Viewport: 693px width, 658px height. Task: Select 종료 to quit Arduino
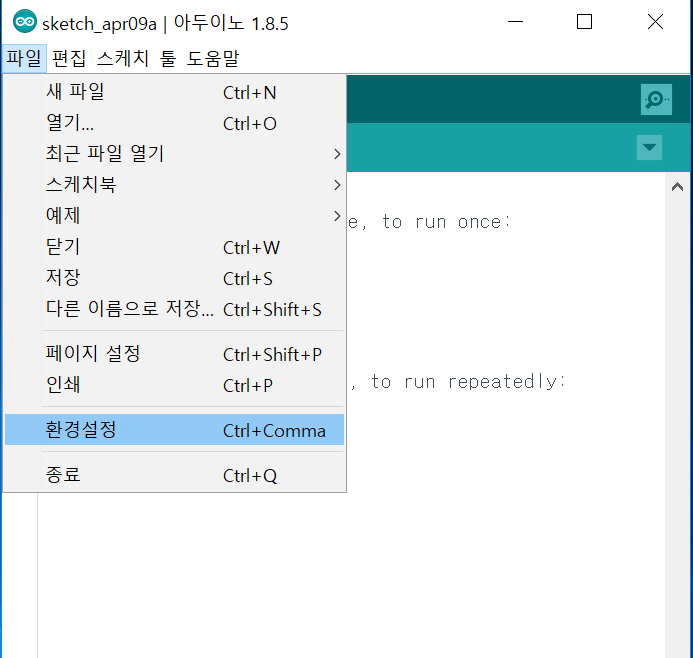coord(175,475)
